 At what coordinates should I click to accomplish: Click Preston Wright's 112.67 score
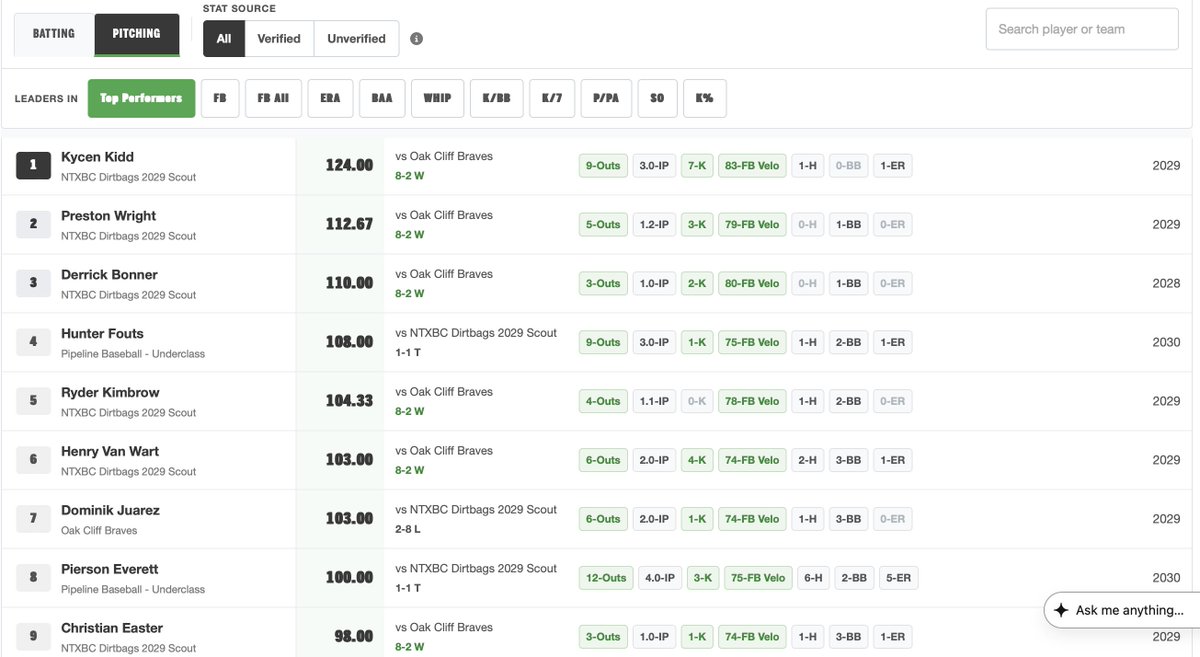point(349,224)
